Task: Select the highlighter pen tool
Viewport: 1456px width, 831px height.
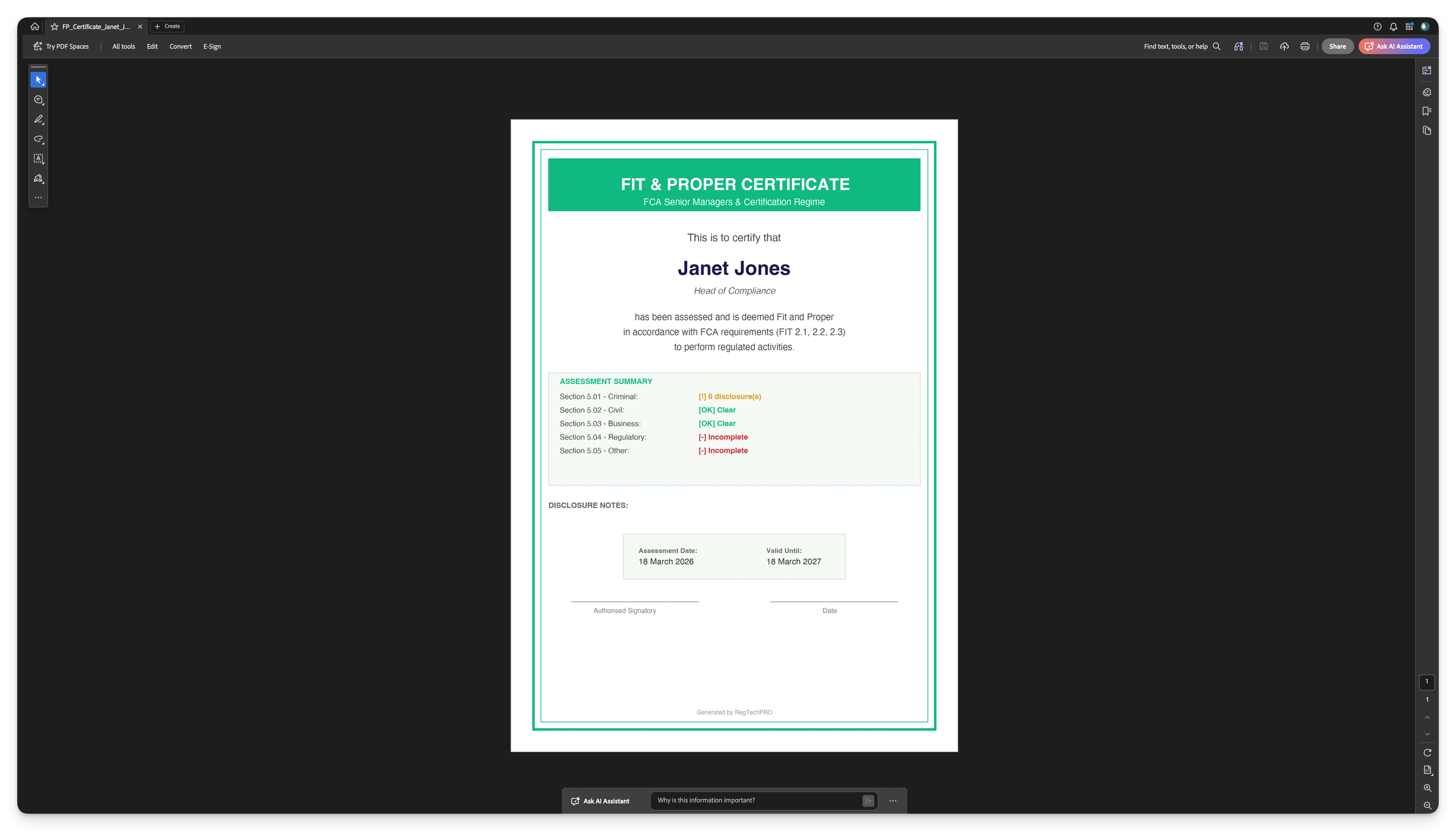Action: coord(38,119)
